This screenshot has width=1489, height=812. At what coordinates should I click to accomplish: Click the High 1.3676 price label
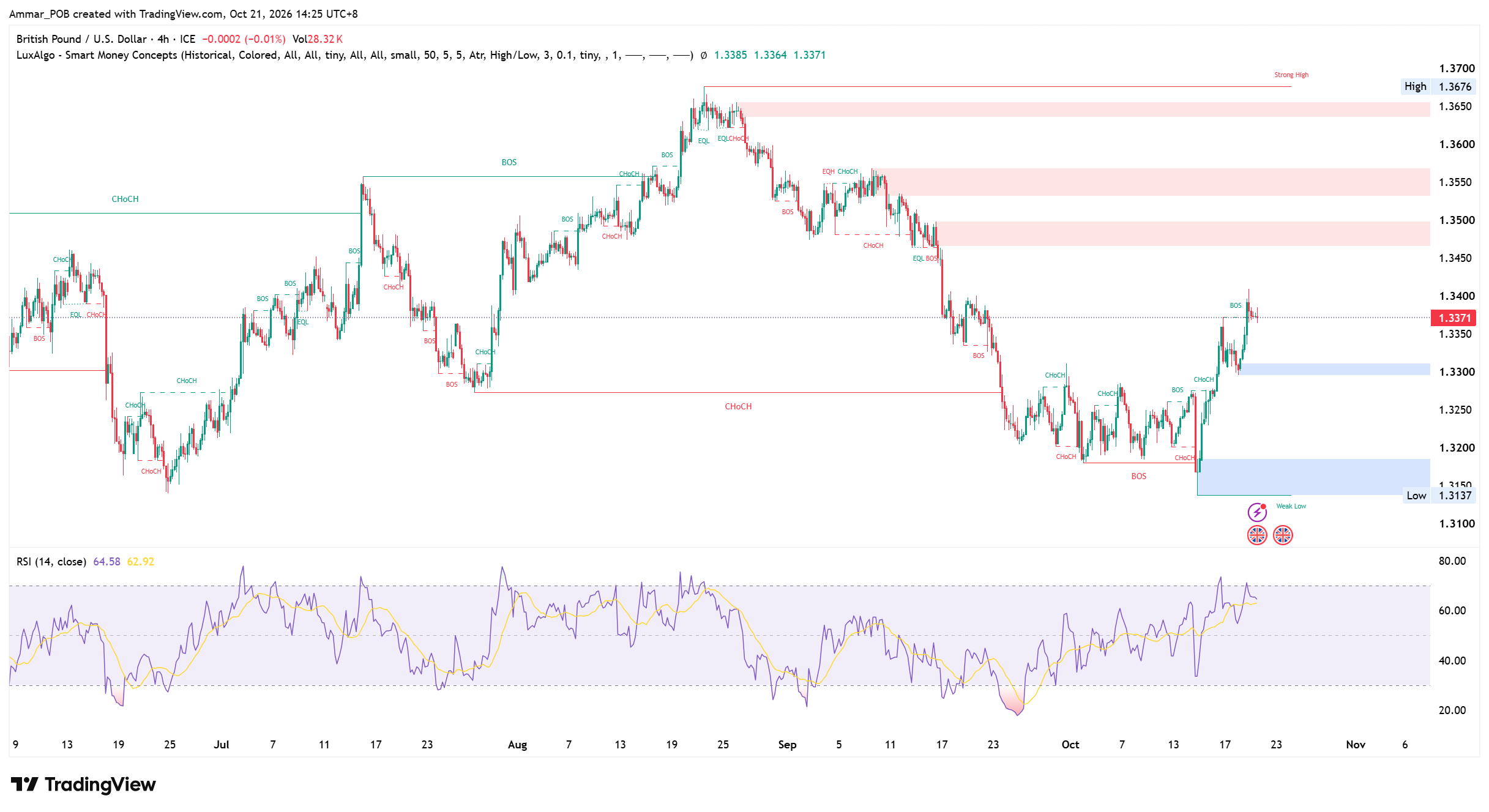click(1438, 86)
